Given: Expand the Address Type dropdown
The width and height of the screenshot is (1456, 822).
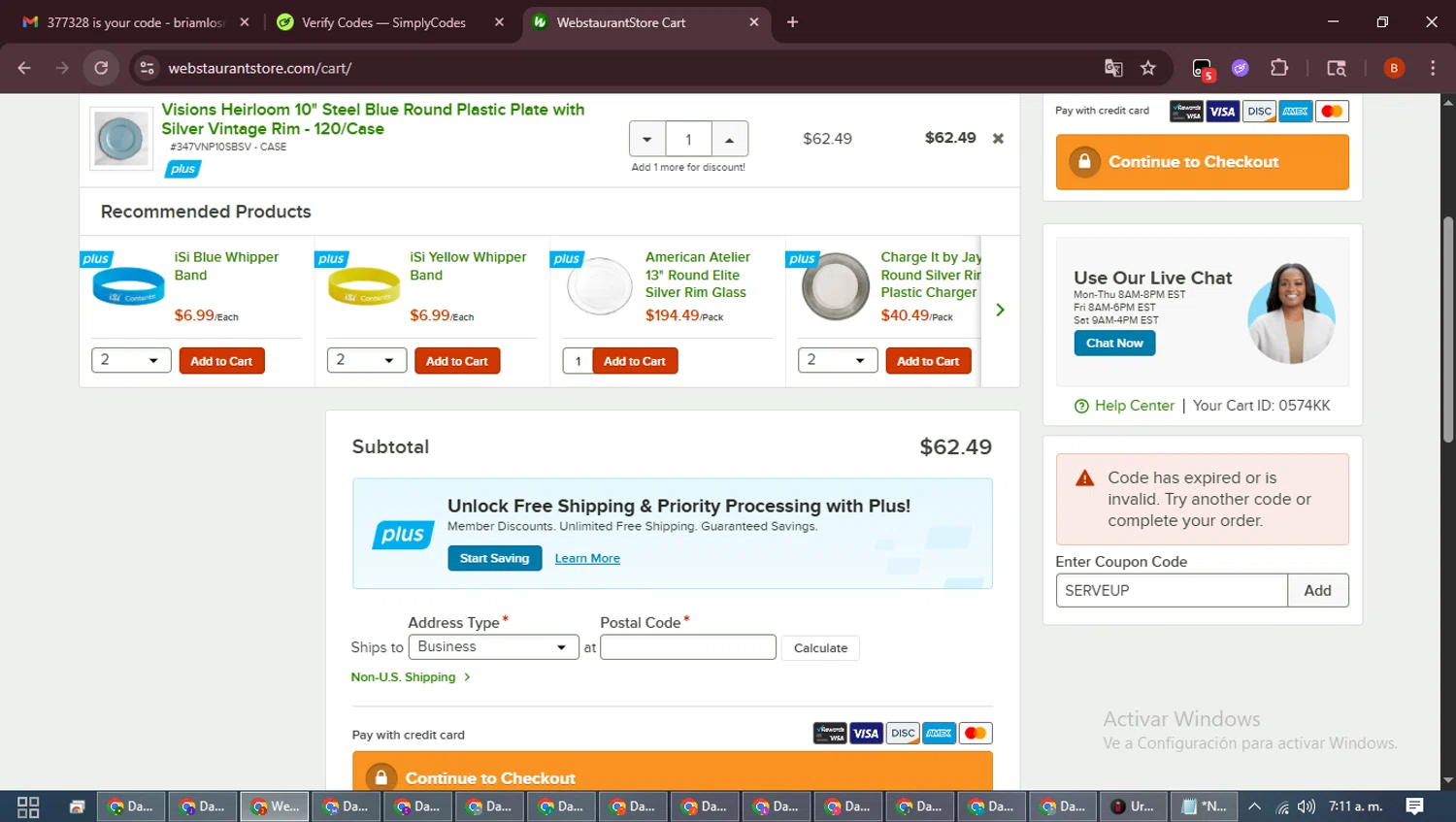Looking at the screenshot, I should pyautogui.click(x=494, y=647).
